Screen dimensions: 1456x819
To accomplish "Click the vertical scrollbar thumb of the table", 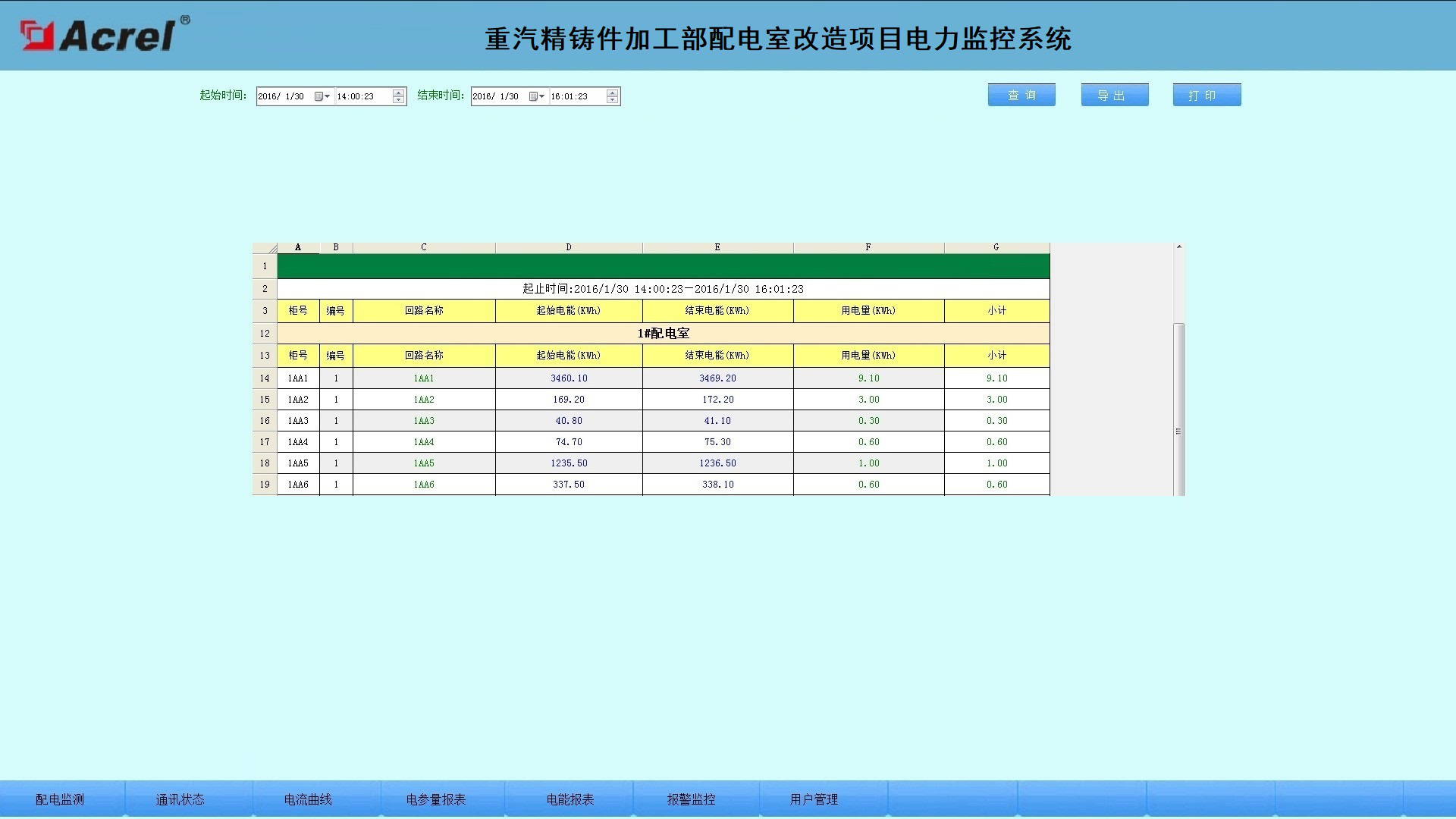I will pos(1179,409).
